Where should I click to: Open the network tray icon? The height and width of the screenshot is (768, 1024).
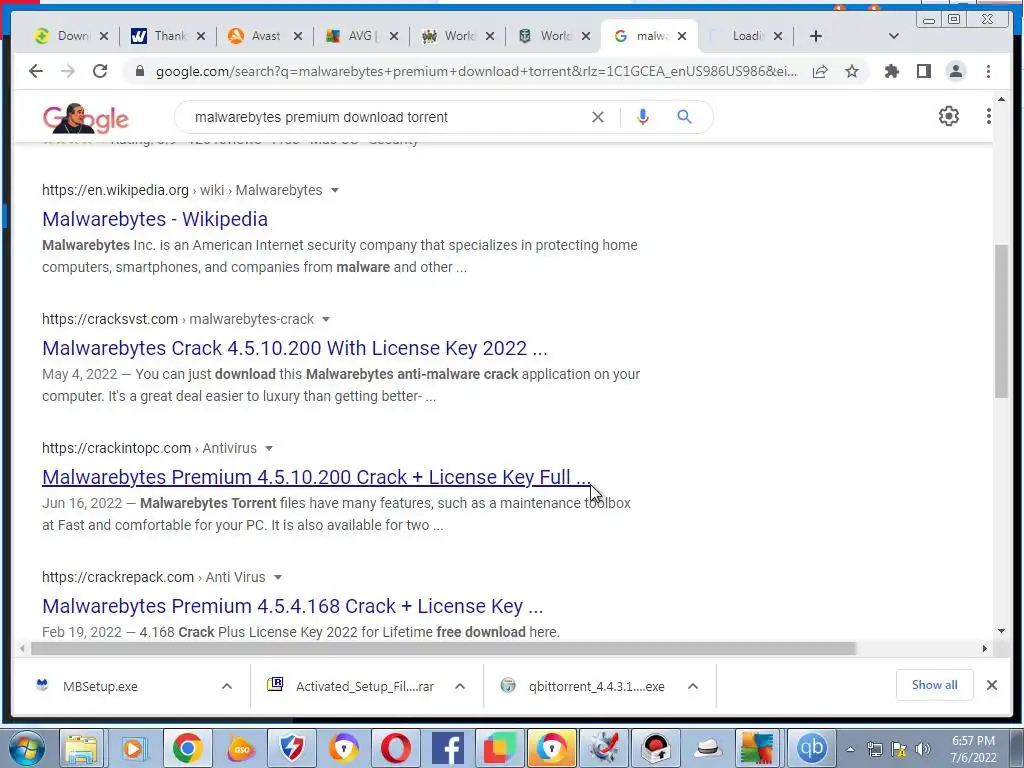pos(875,749)
